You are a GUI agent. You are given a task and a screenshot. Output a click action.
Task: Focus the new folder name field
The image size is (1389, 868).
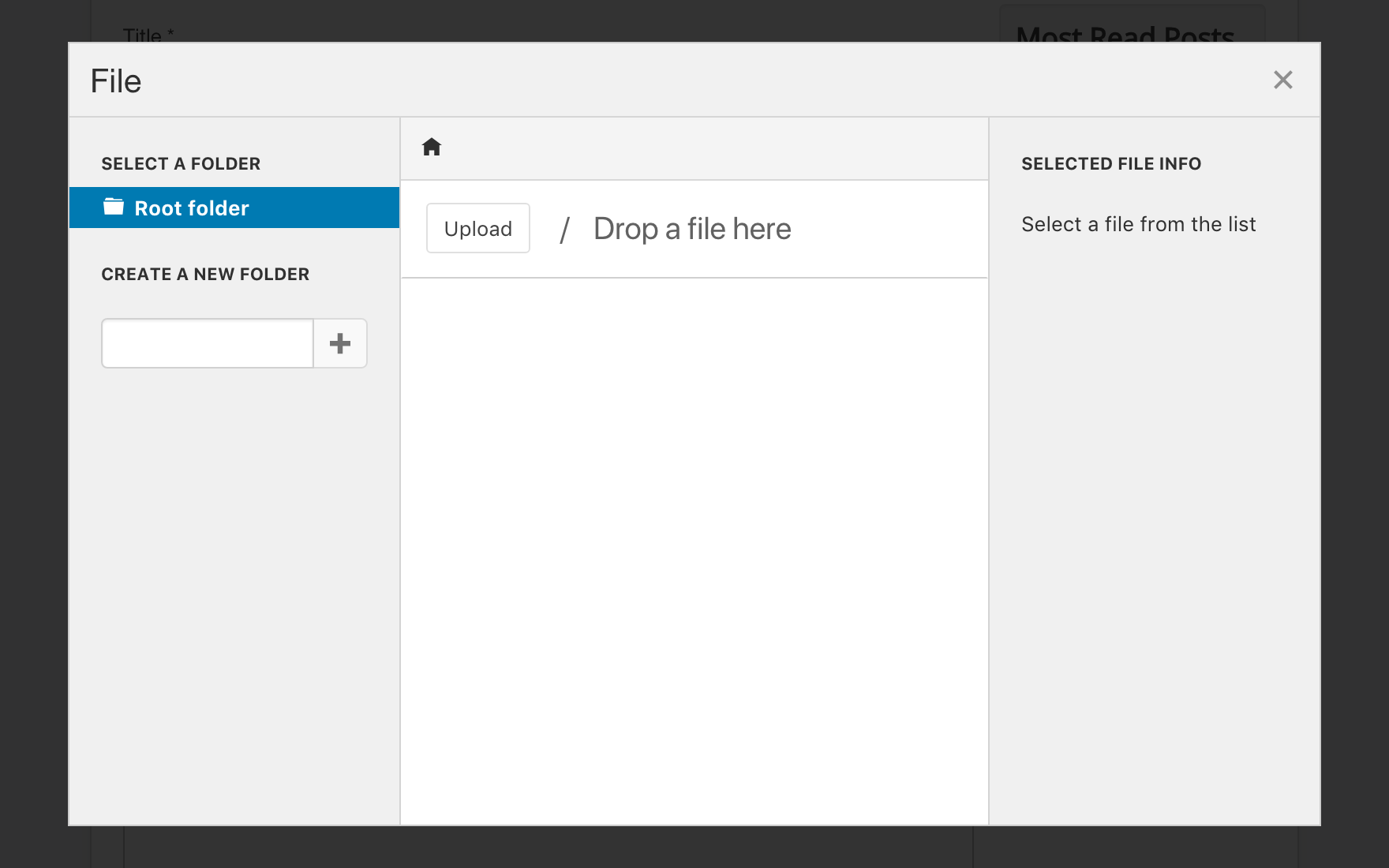[x=208, y=343]
